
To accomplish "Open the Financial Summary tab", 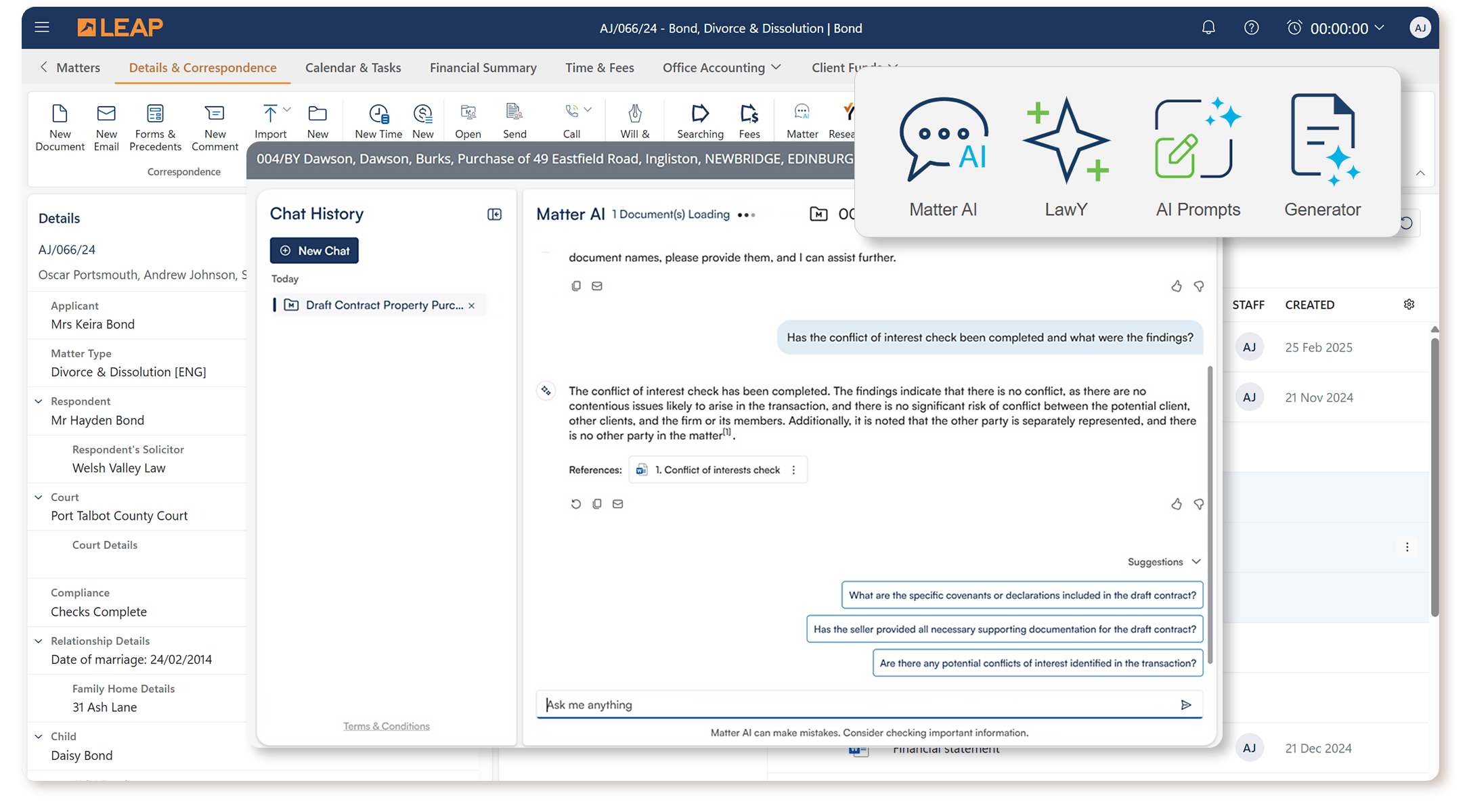I will point(483,68).
